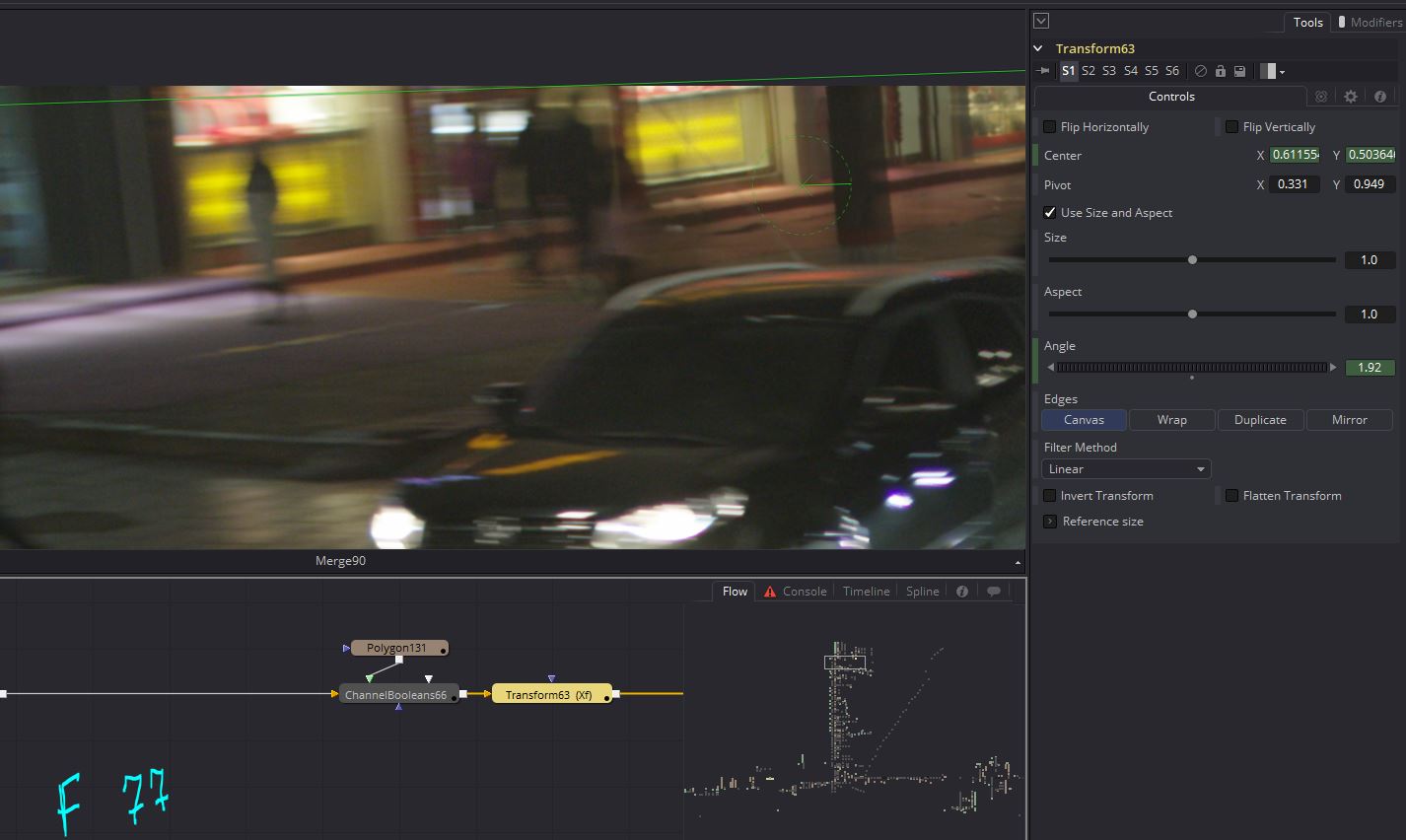Switch to settings slot S5
1406x840 pixels.
coord(1152,71)
